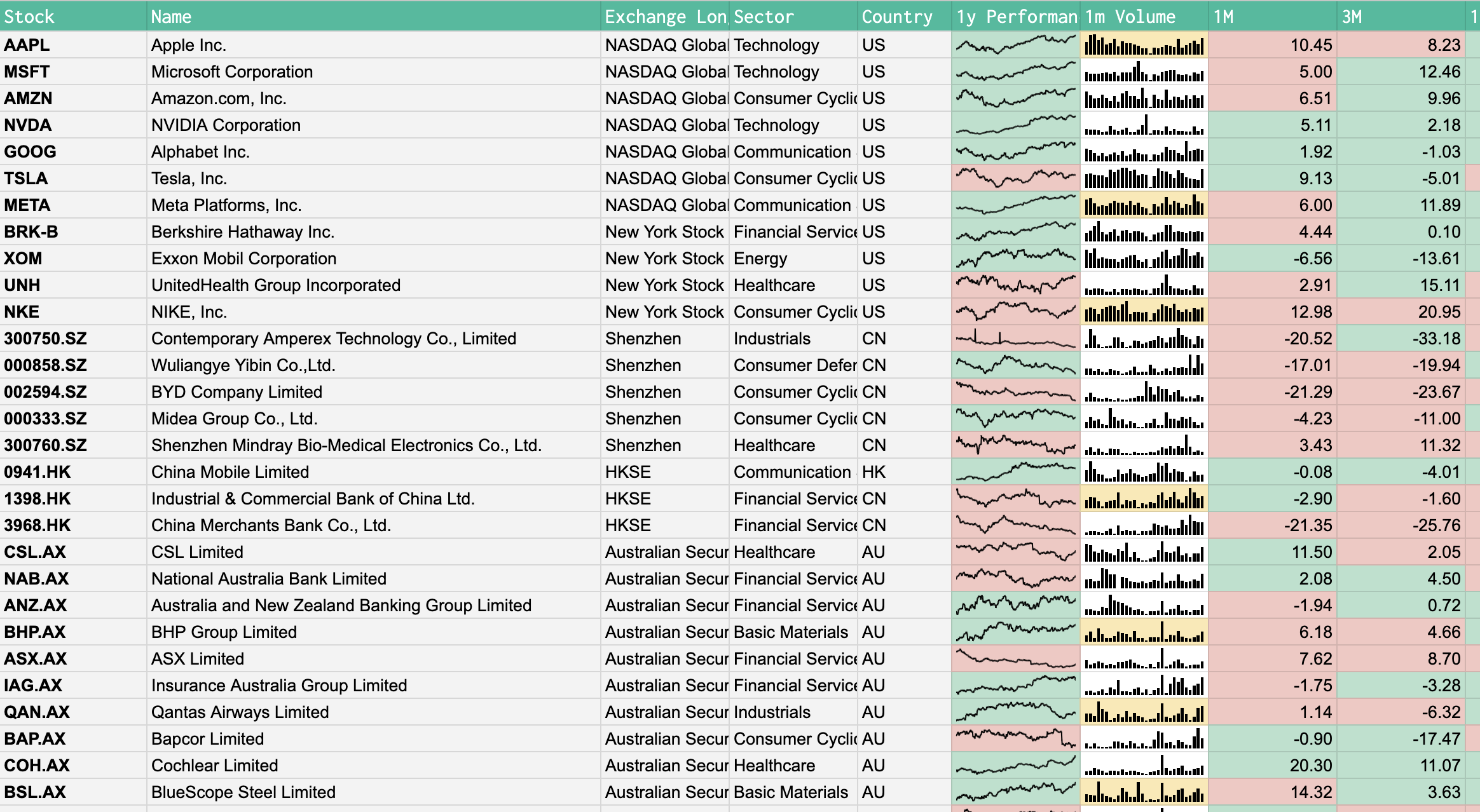Click the Tesla, Inc. name cell
The image size is (1480, 812).
click(374, 179)
